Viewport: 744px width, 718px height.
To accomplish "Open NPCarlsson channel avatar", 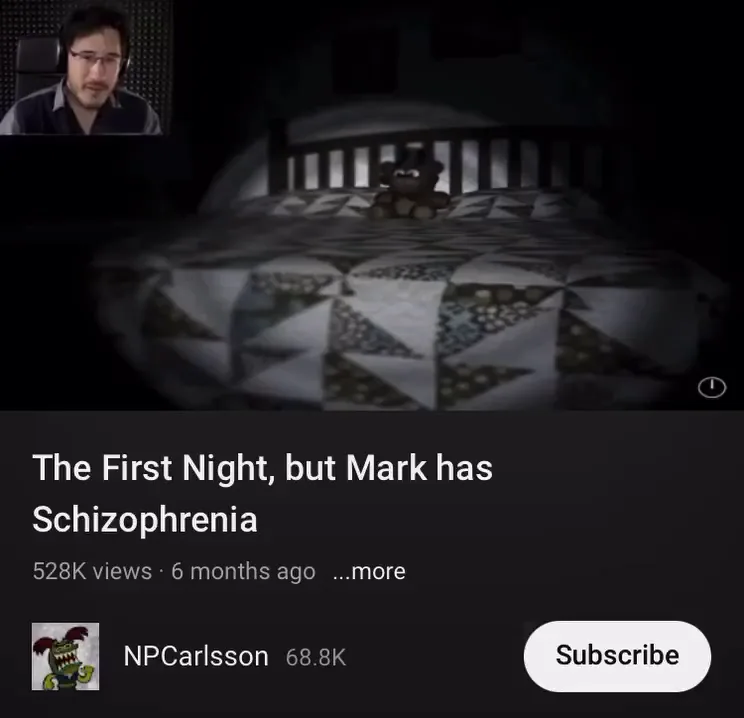I will [65, 656].
